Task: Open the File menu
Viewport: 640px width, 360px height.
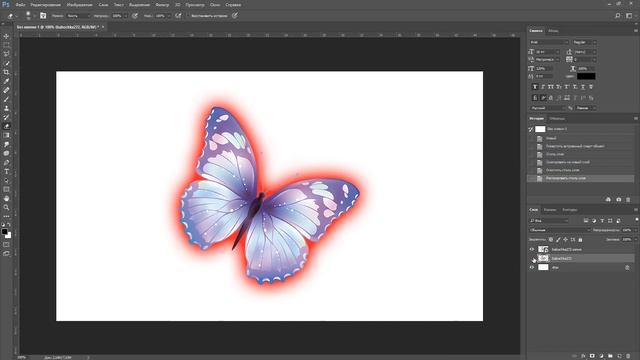Action: pyautogui.click(x=20, y=5)
